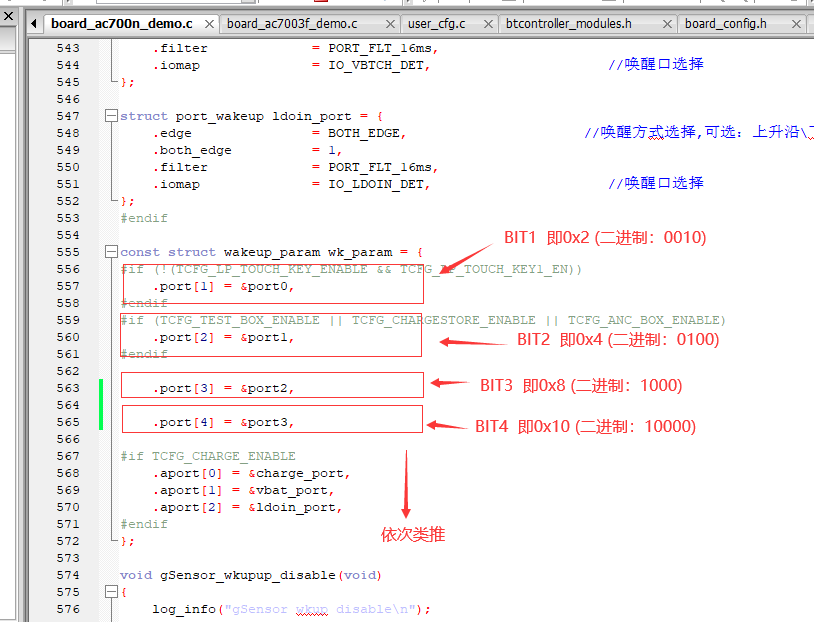The height and width of the screenshot is (622, 814).
Task: Click &port1 on line 560
Action: [x=264, y=337]
